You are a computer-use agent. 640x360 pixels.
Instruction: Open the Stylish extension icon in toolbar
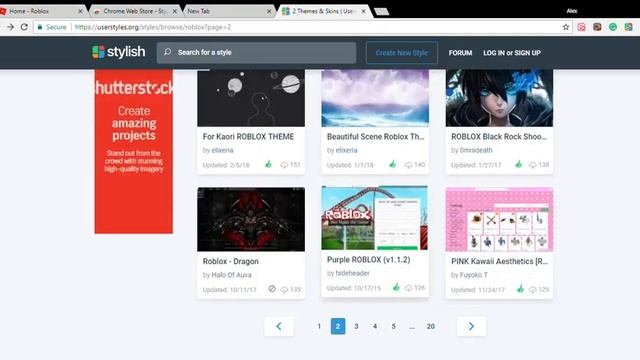coord(628,27)
